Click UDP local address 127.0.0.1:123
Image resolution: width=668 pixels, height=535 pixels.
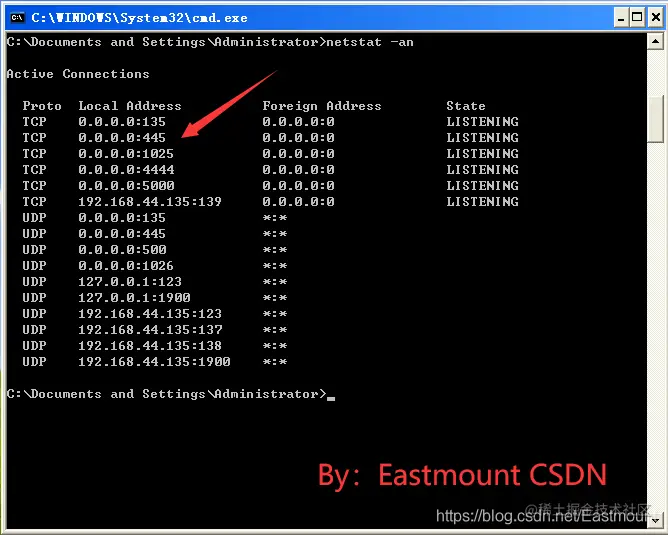click(x=130, y=282)
